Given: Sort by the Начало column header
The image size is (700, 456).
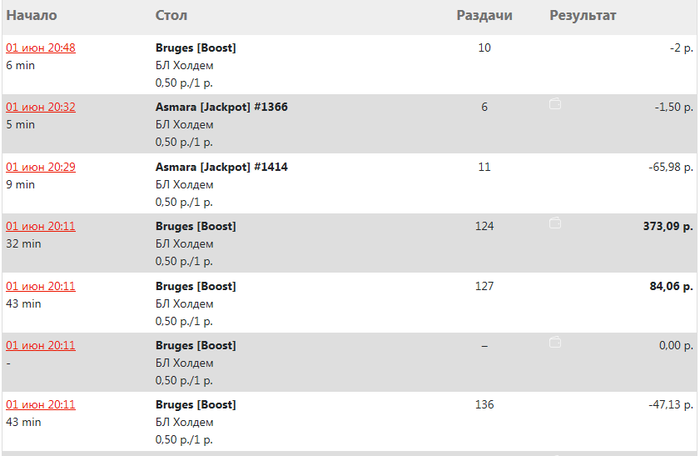Looking at the screenshot, I should (32, 15).
